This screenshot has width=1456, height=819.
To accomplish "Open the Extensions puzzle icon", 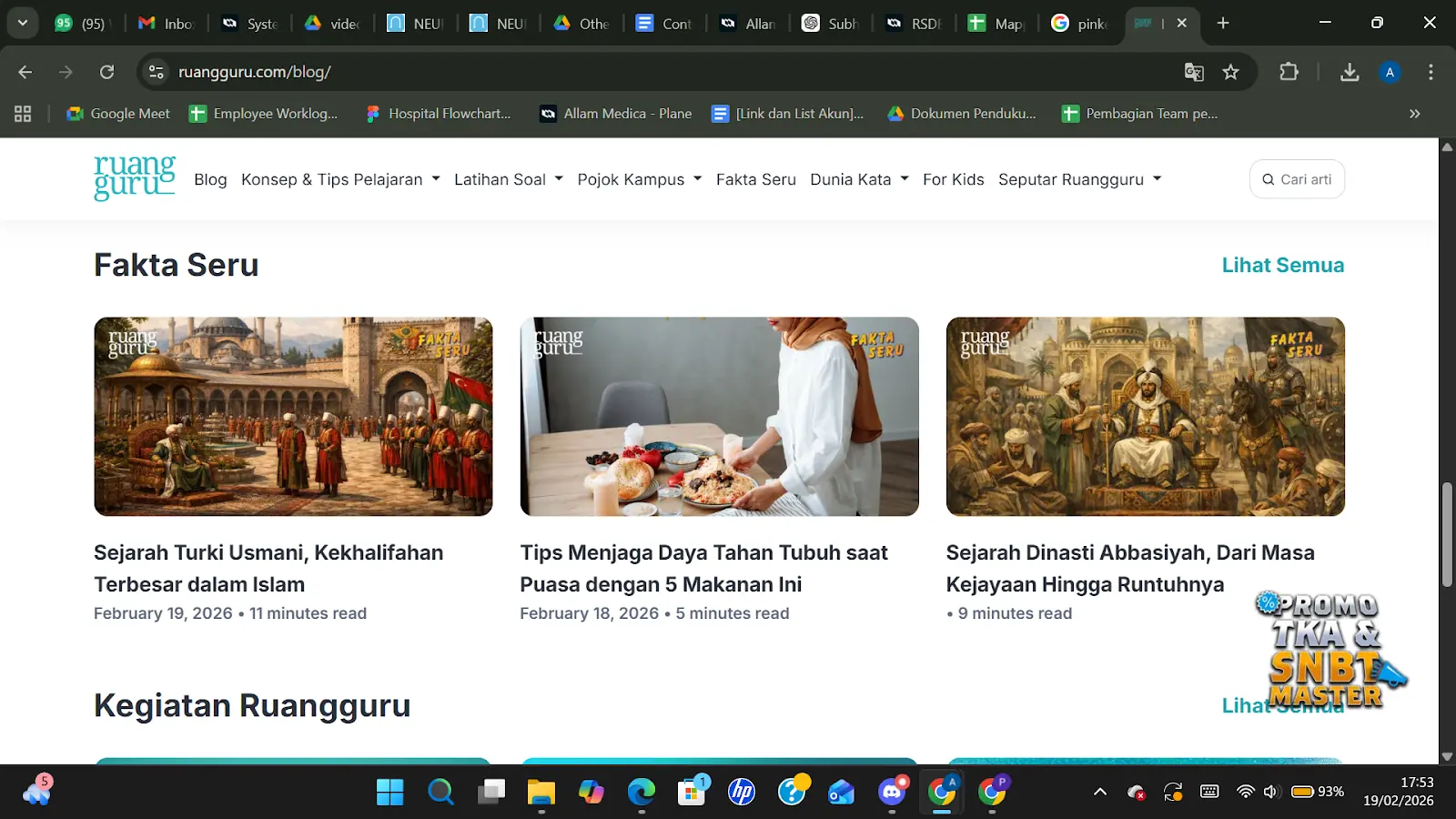I will click(1289, 72).
